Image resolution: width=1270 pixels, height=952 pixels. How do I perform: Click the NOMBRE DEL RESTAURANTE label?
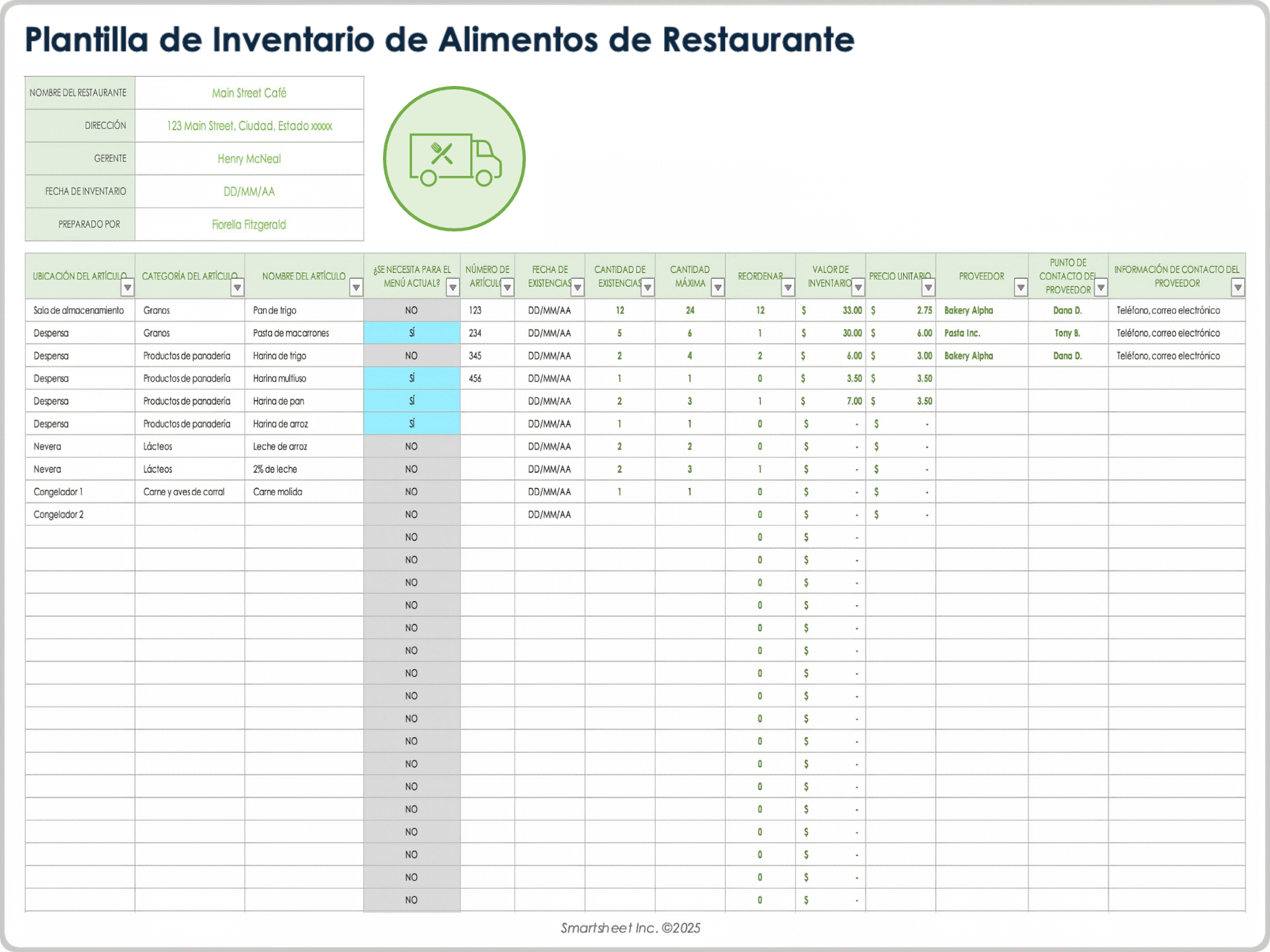pyautogui.click(x=78, y=93)
